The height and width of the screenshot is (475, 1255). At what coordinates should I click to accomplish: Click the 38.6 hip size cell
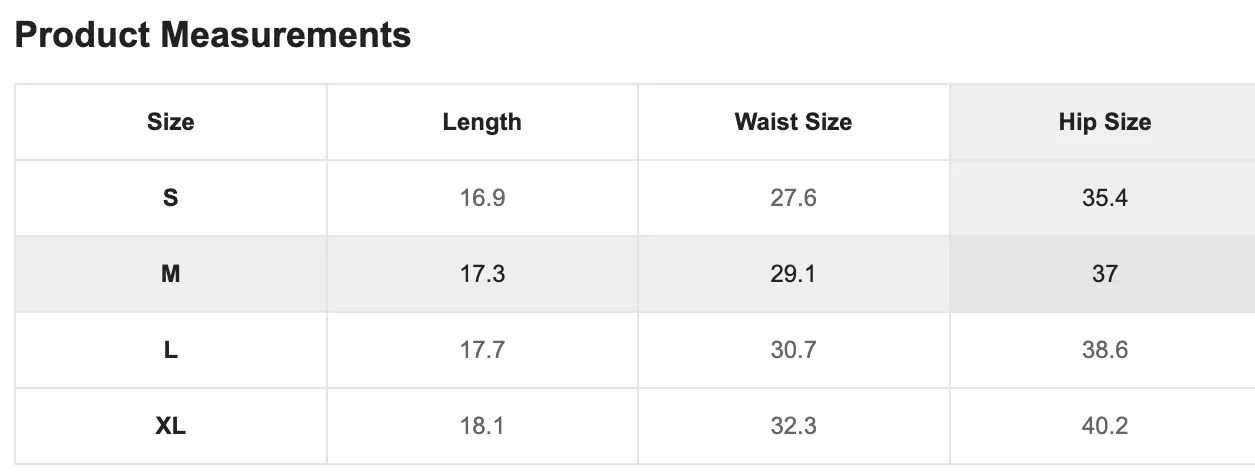(1104, 350)
